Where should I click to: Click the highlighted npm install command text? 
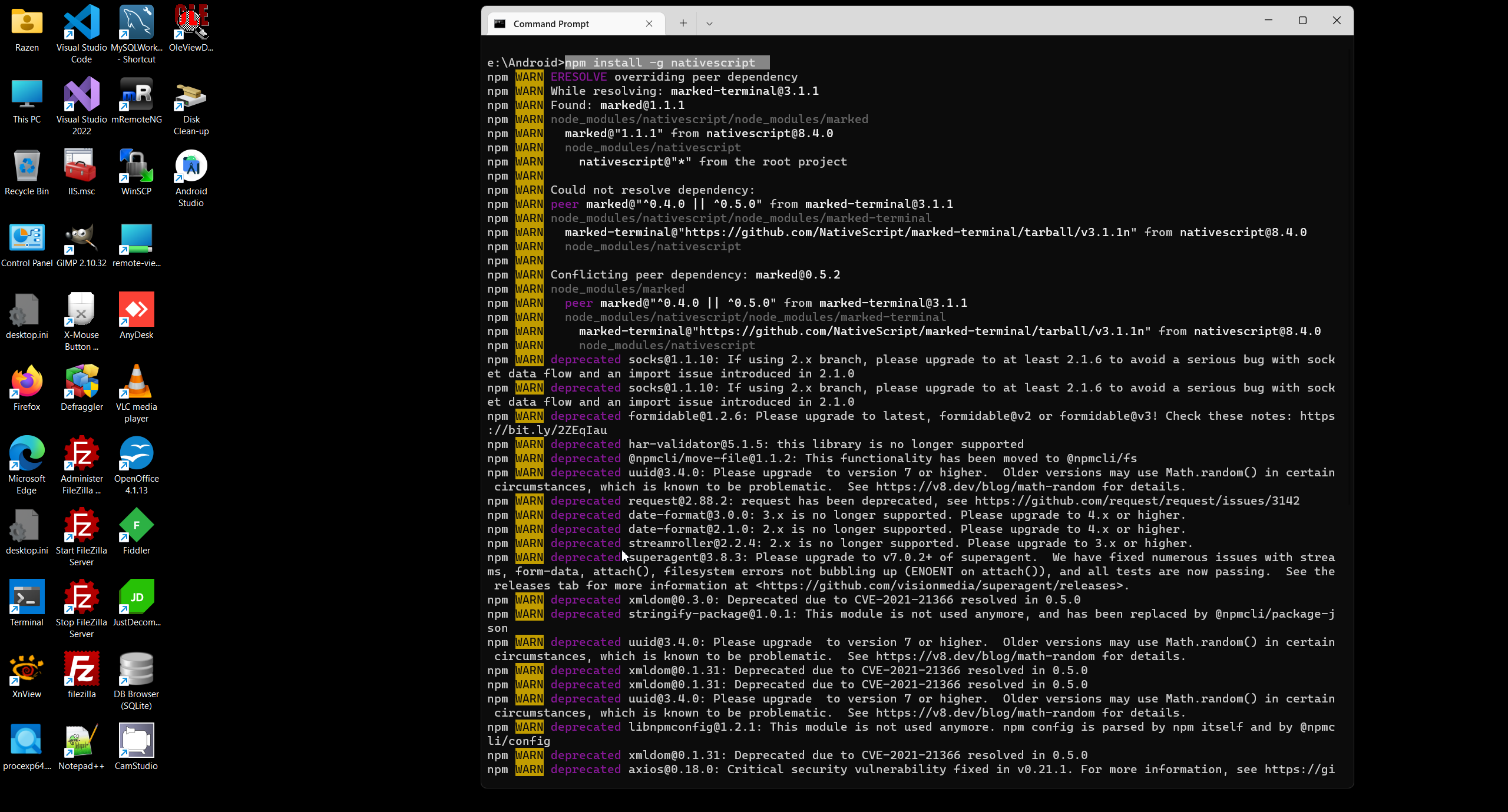pos(666,63)
